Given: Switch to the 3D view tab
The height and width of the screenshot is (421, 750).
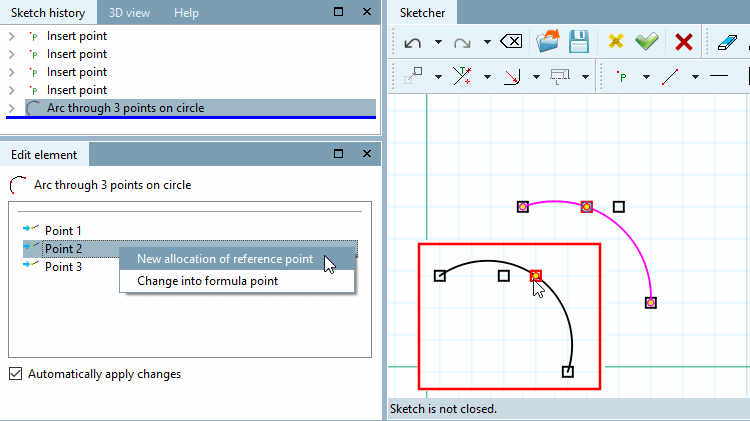Looking at the screenshot, I should pos(129,13).
